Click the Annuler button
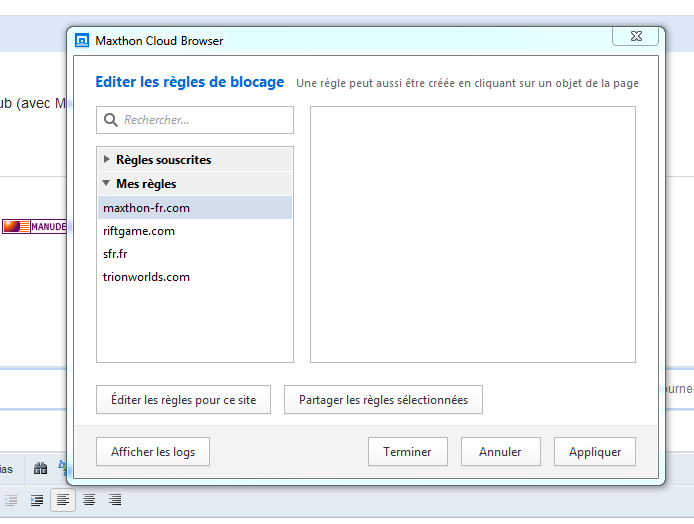Viewport: 694px width, 524px height. pos(501,451)
